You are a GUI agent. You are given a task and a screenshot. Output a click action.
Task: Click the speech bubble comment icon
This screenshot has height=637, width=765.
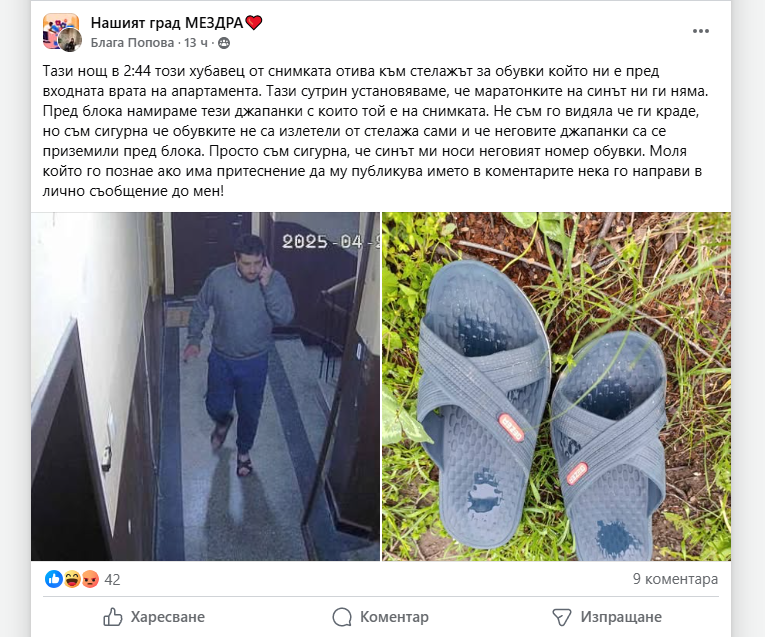coord(342,617)
